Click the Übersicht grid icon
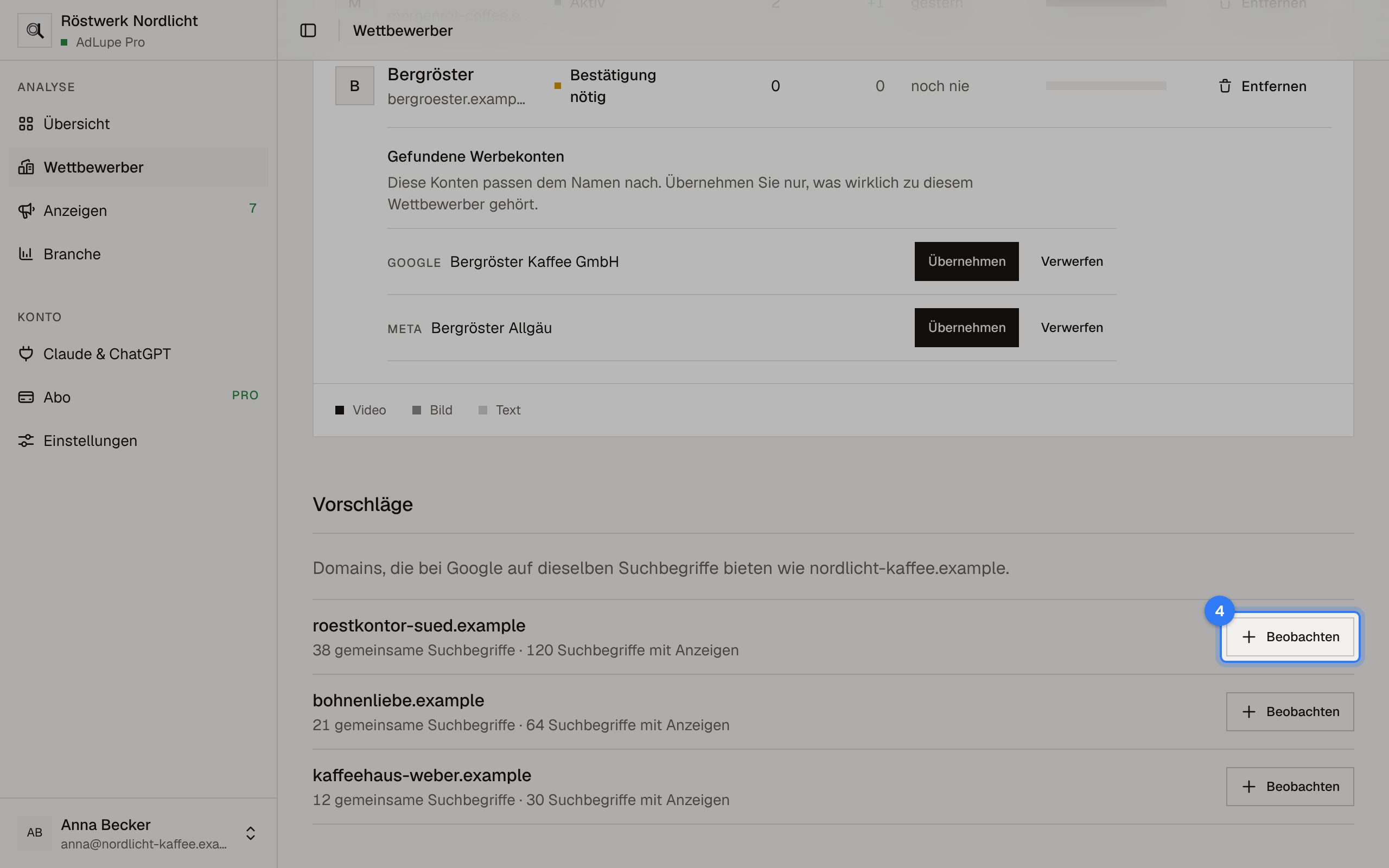The height and width of the screenshot is (868, 1389). pos(26,124)
